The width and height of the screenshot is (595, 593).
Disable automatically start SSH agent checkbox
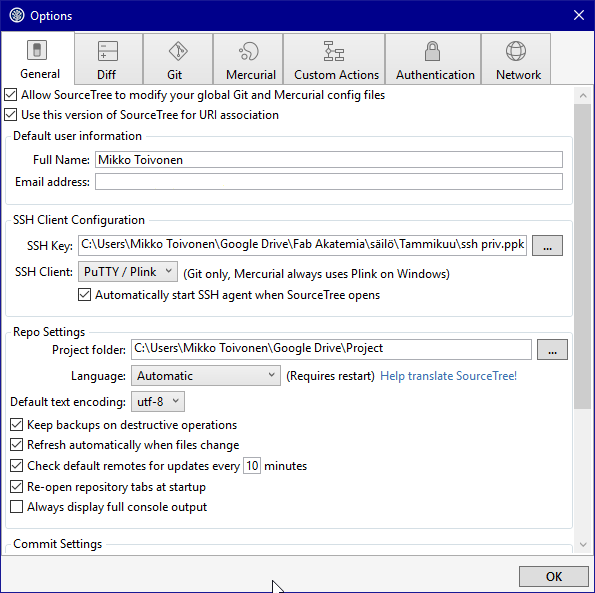[85, 295]
